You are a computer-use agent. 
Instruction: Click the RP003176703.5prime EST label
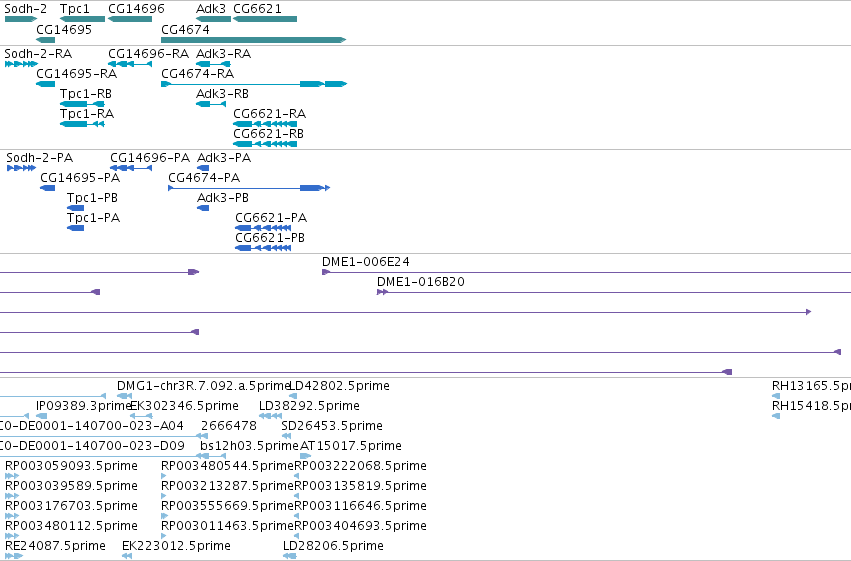pyautogui.click(x=72, y=507)
